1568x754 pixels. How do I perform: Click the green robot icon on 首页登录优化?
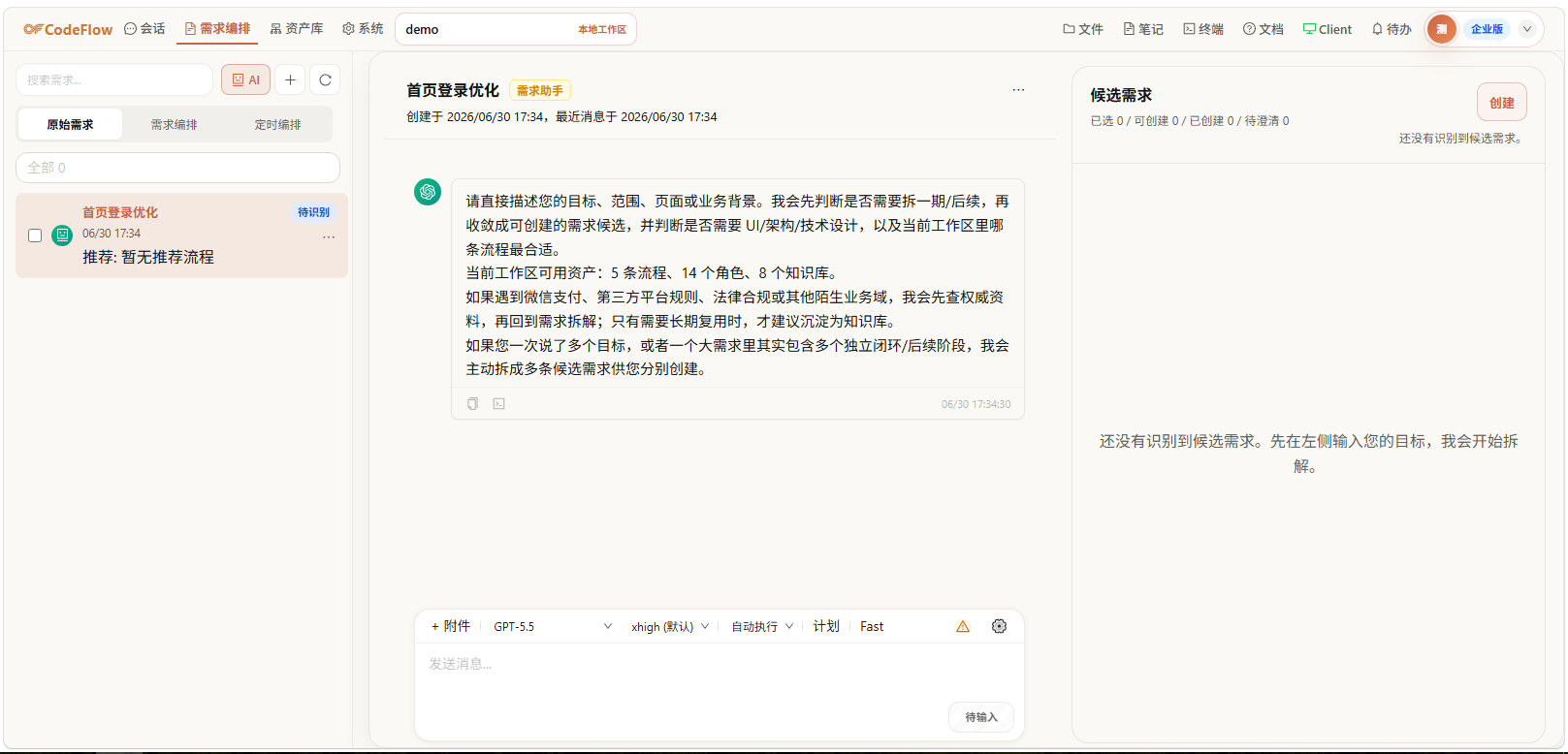point(62,235)
